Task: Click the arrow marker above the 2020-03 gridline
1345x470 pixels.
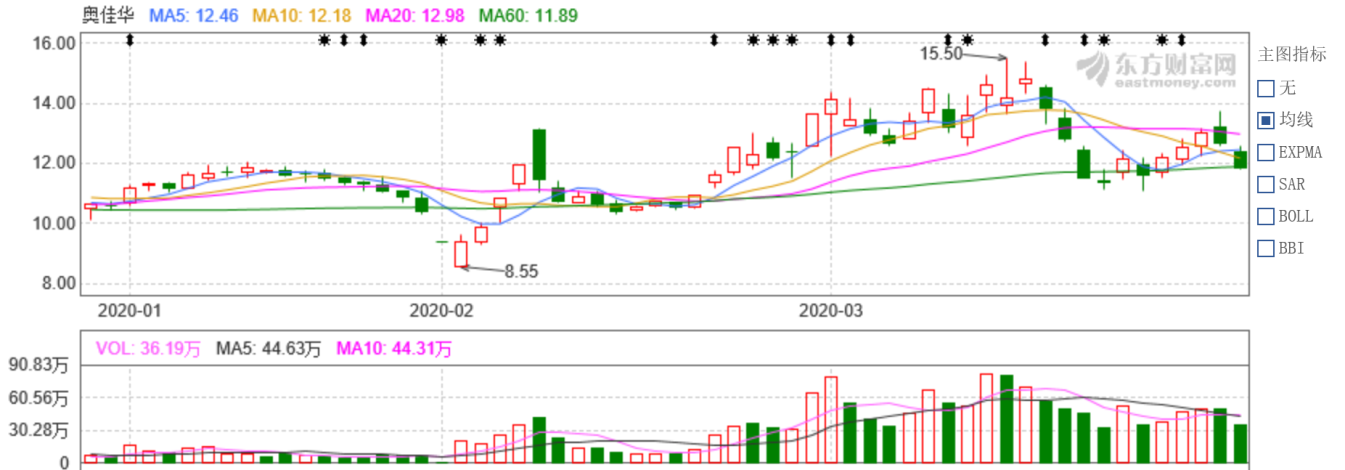Action: coord(831,40)
